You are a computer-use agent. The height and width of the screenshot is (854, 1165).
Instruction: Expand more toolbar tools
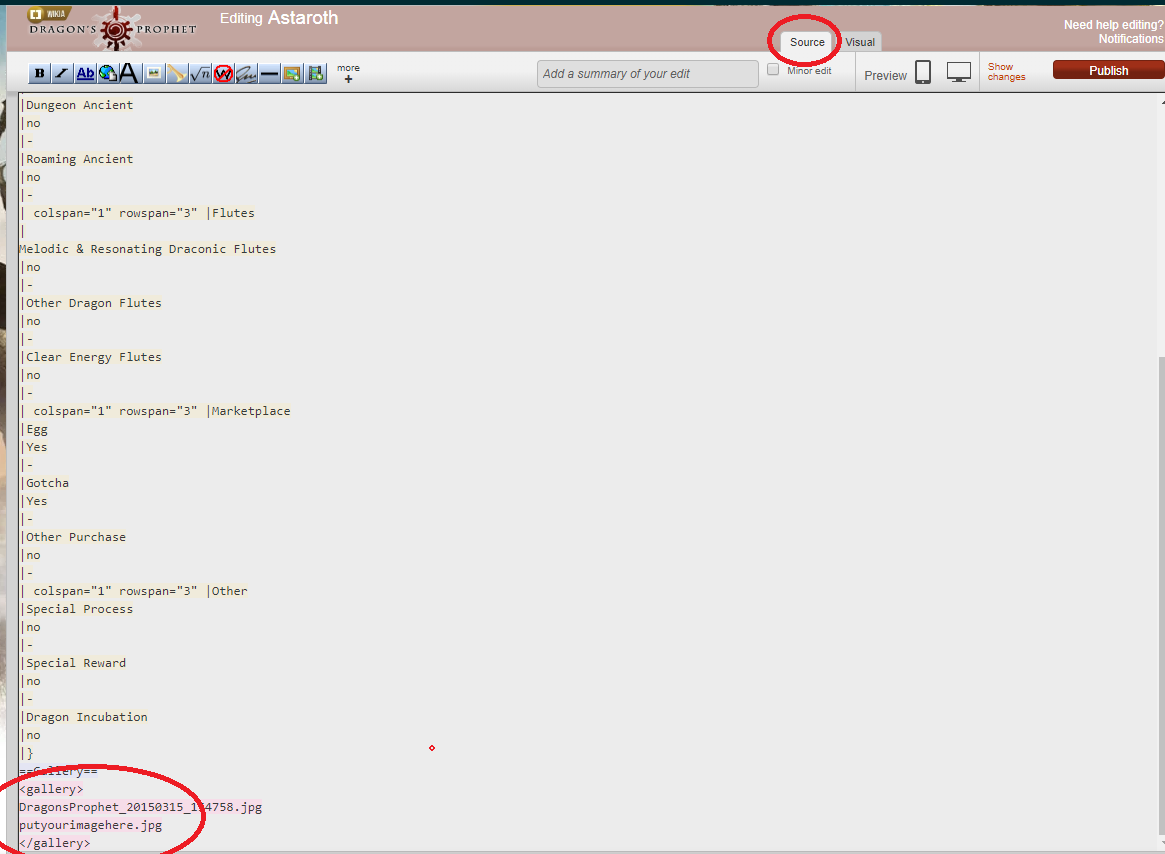tap(348, 73)
